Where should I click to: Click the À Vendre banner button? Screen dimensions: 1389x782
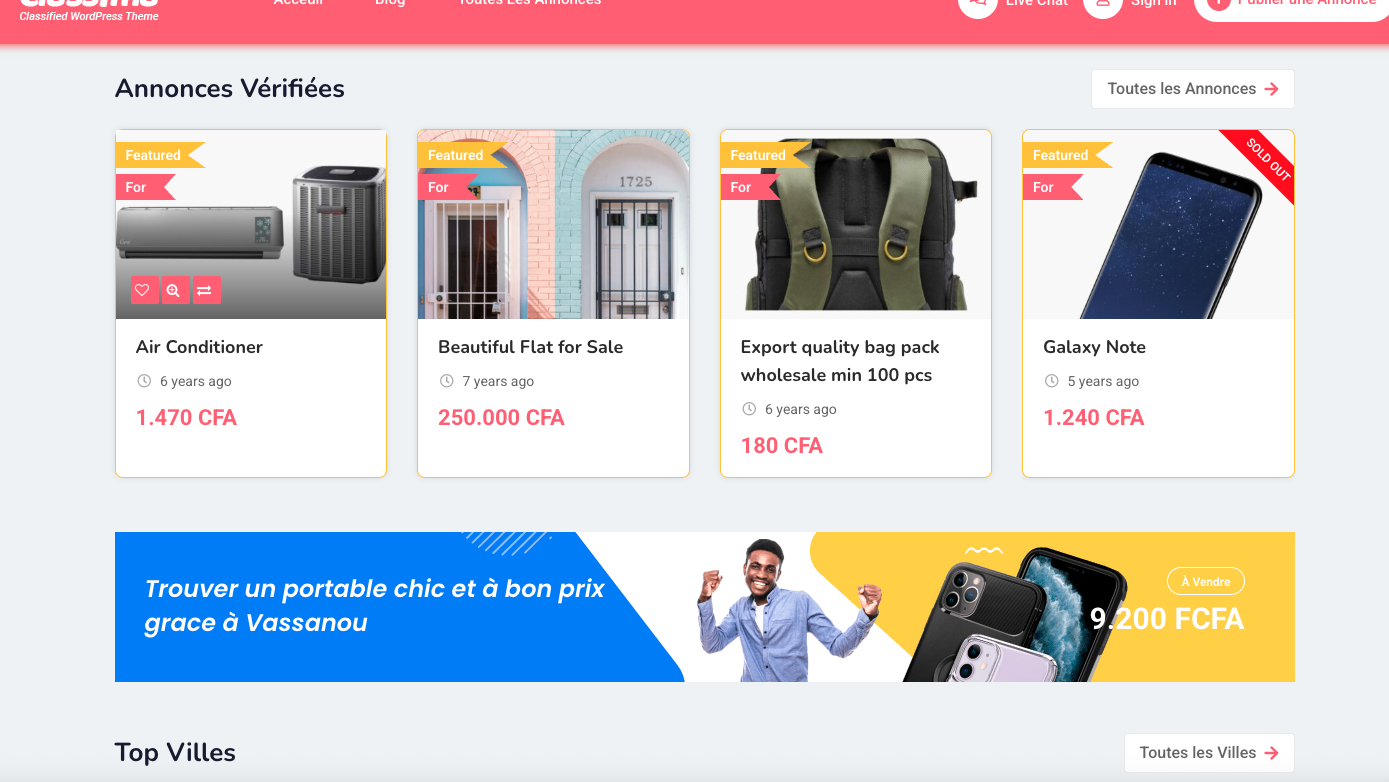(x=1206, y=581)
